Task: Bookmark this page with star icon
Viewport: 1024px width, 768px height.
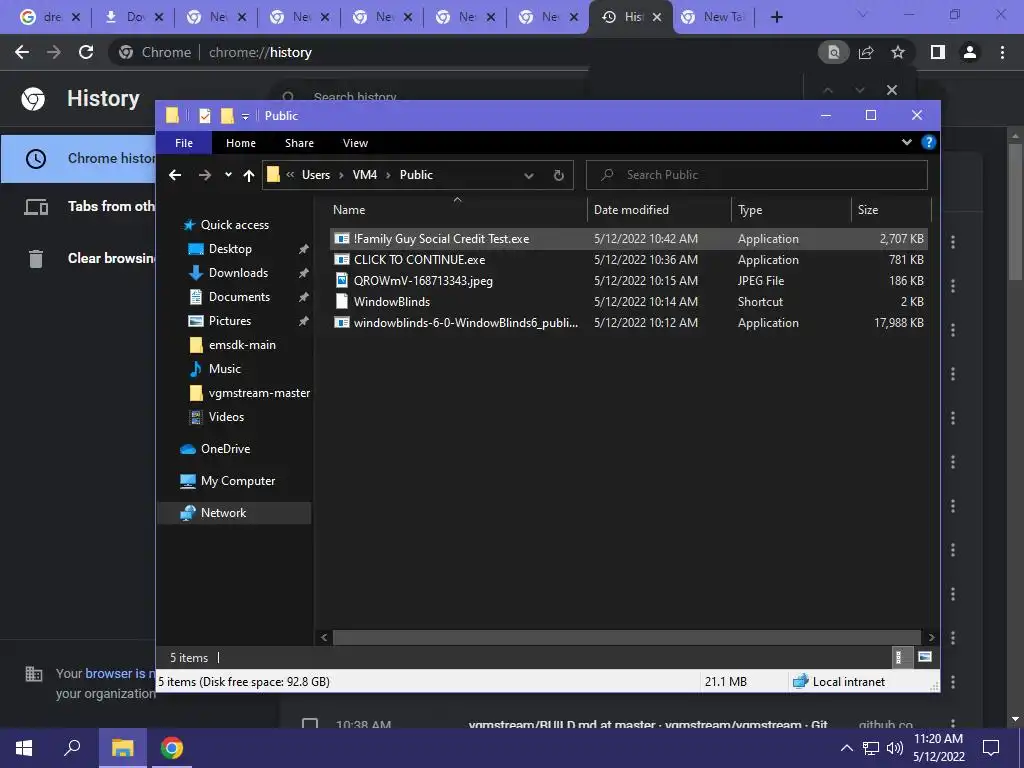Action: point(898,52)
